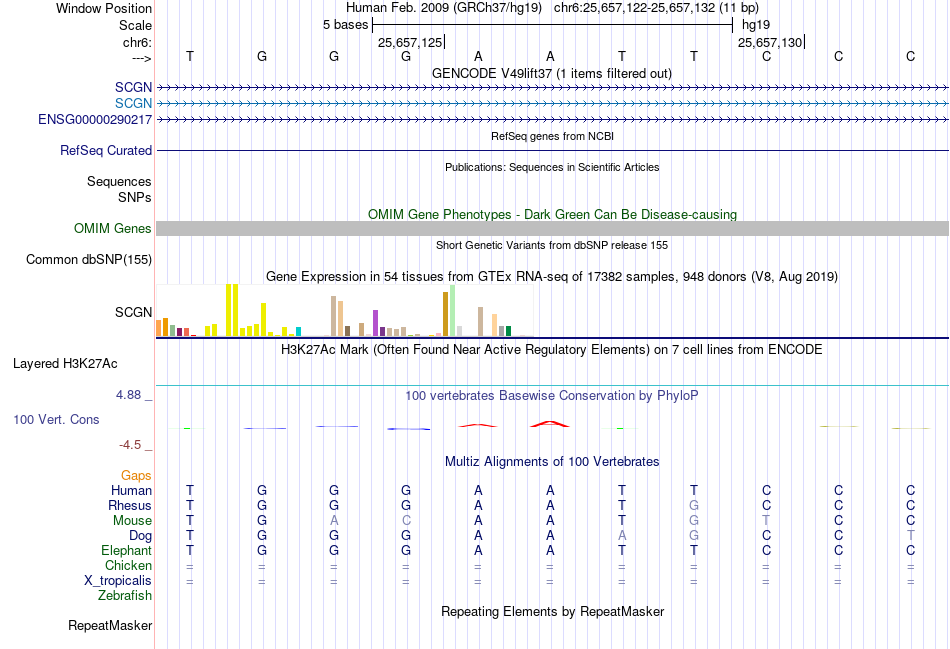The image size is (950, 649).
Task: Click Publications: Sequences in Scientific Articles title
Action: (552, 167)
